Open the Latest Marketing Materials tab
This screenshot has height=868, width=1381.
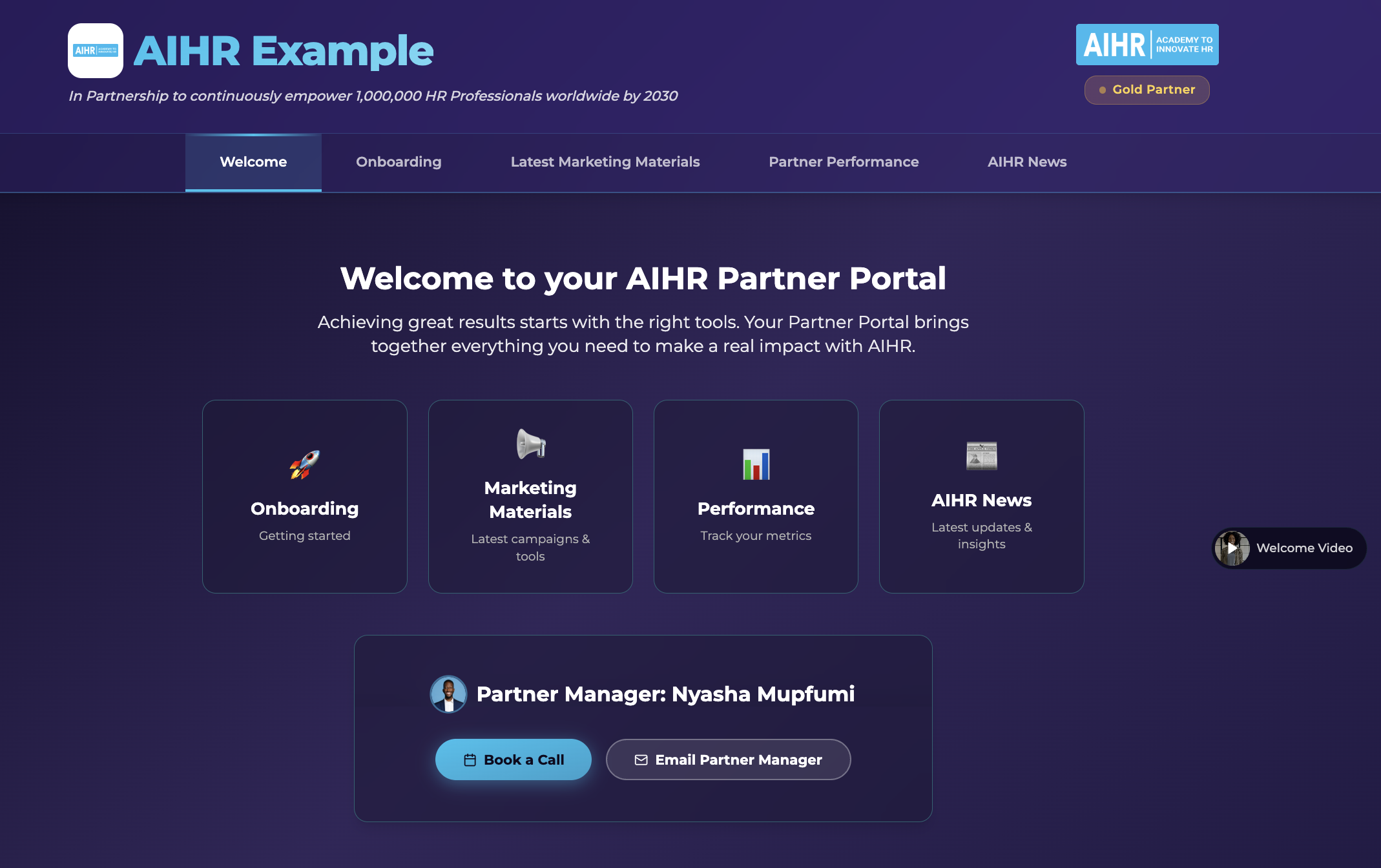605,162
